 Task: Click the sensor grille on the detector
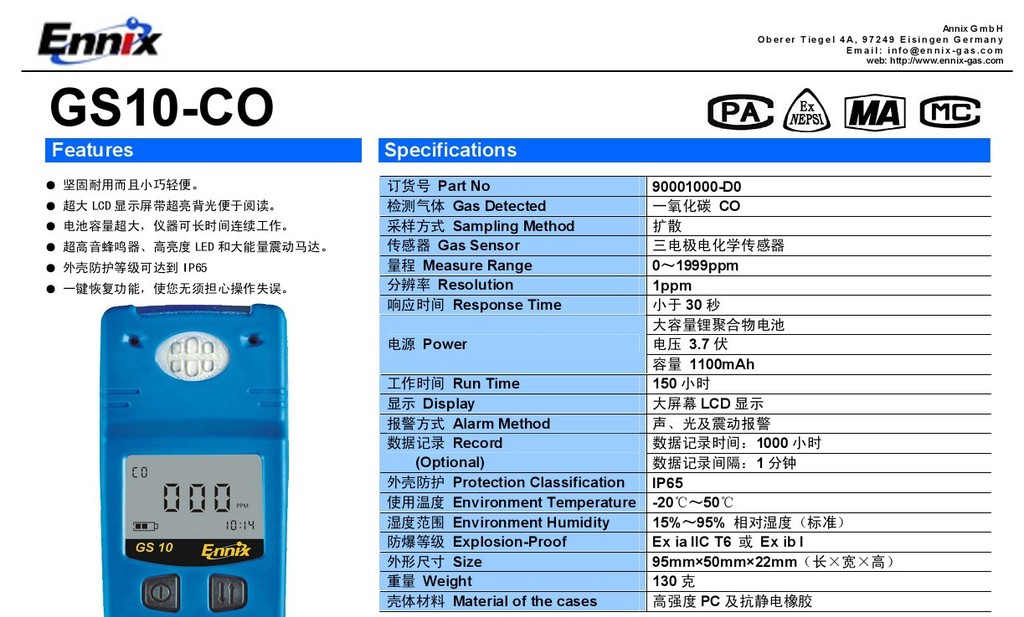point(192,354)
